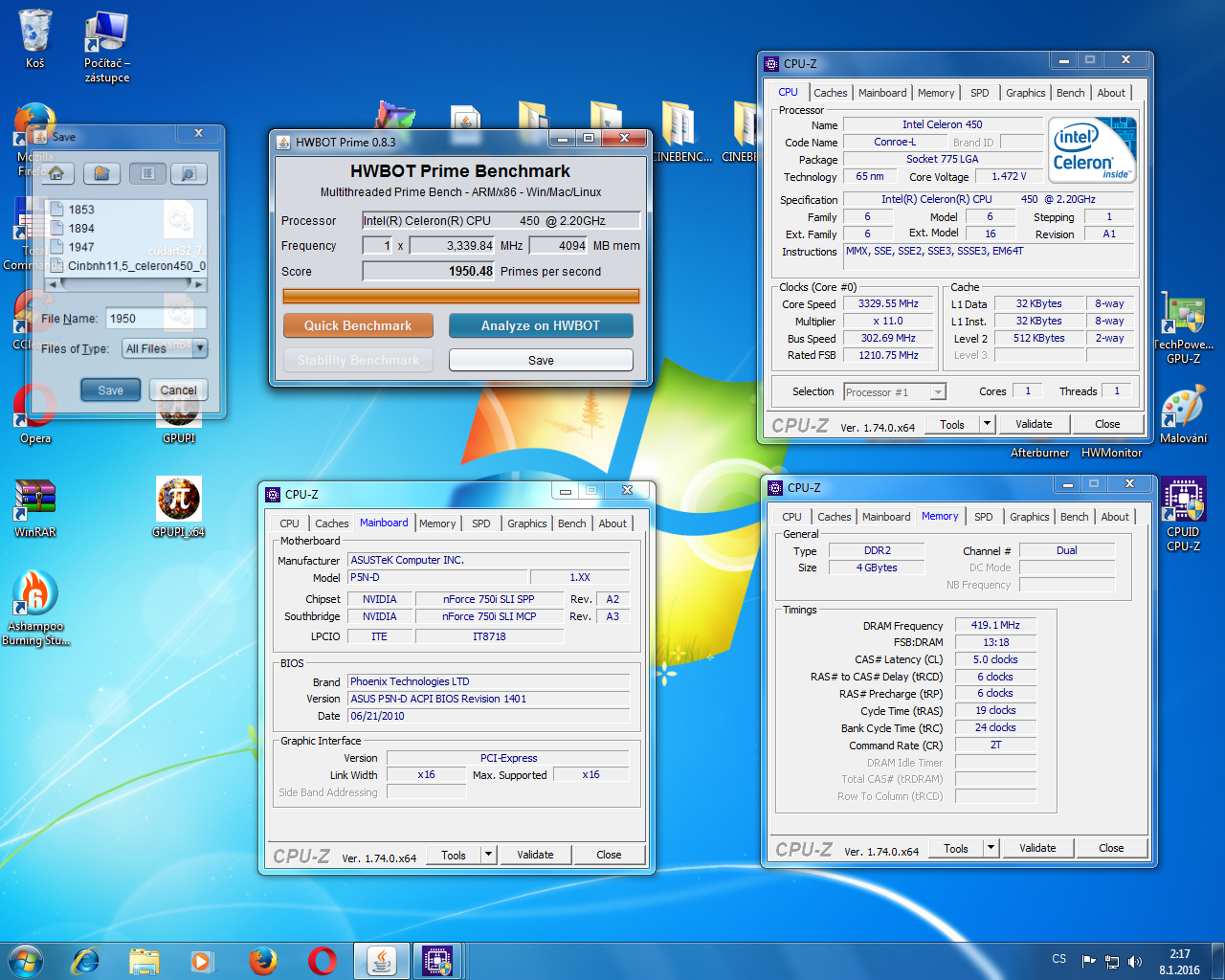Click the Intel Celeron inside logo
The width and height of the screenshot is (1225, 980).
coord(1092,150)
